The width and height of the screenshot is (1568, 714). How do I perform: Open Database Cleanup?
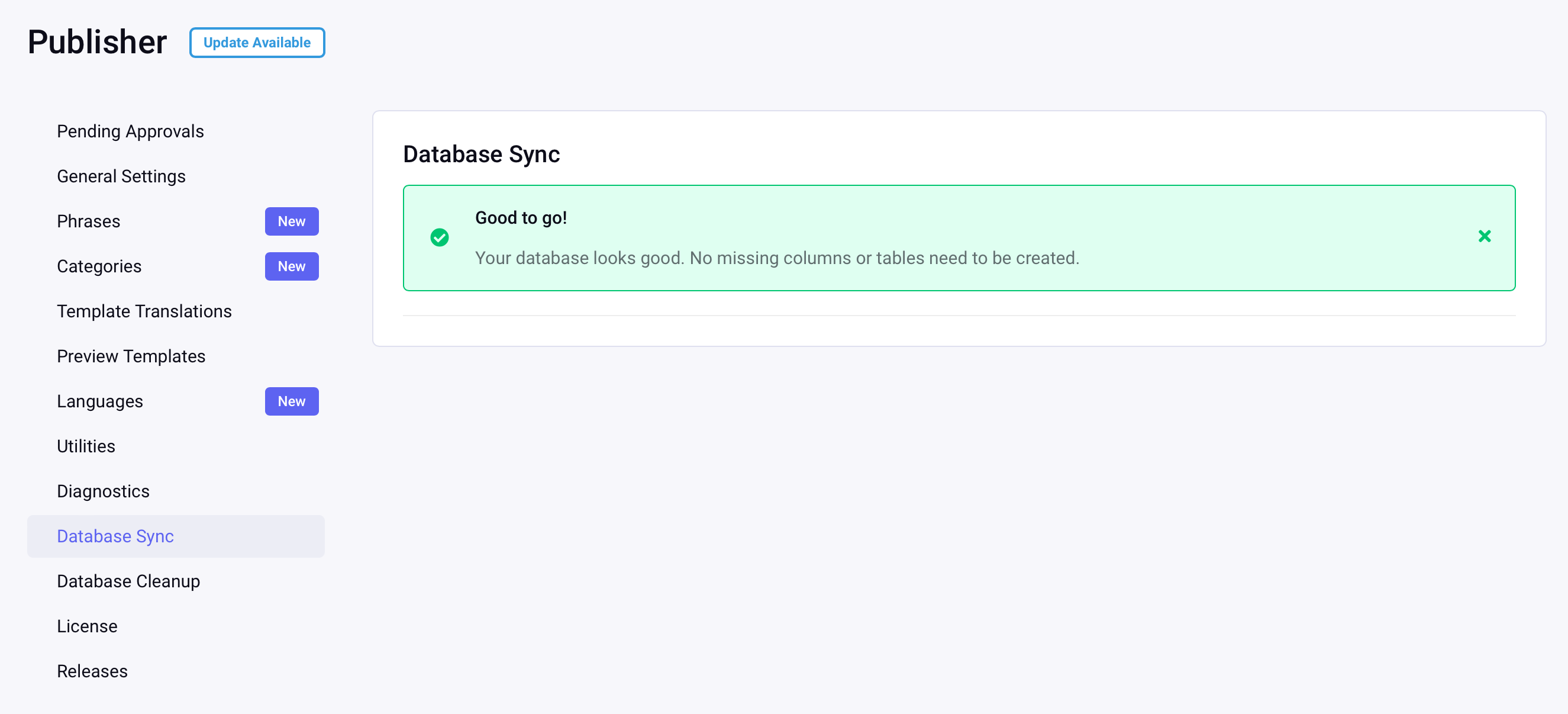point(176,582)
